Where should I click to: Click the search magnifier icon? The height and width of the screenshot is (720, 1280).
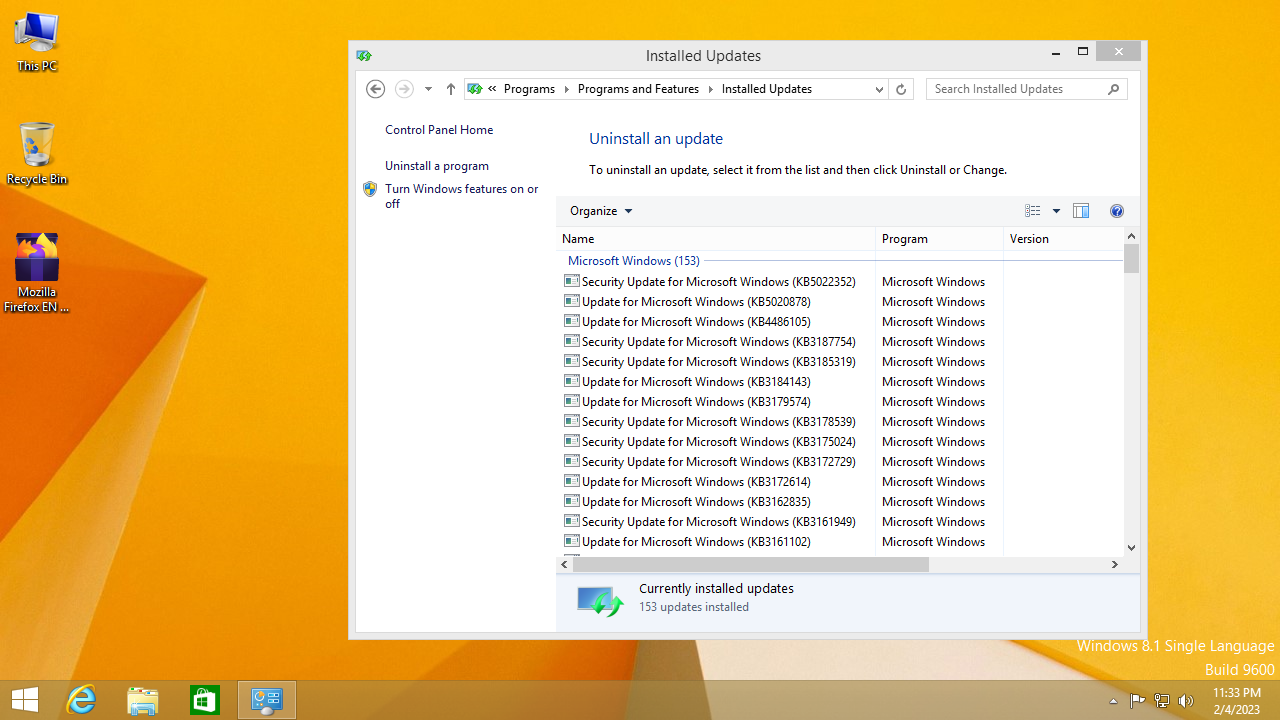click(1114, 89)
